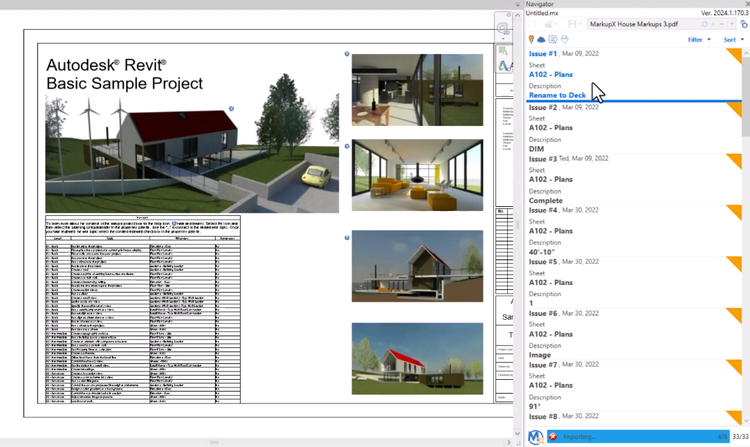Click the 40'-10" description of Issue #4

[541, 252]
